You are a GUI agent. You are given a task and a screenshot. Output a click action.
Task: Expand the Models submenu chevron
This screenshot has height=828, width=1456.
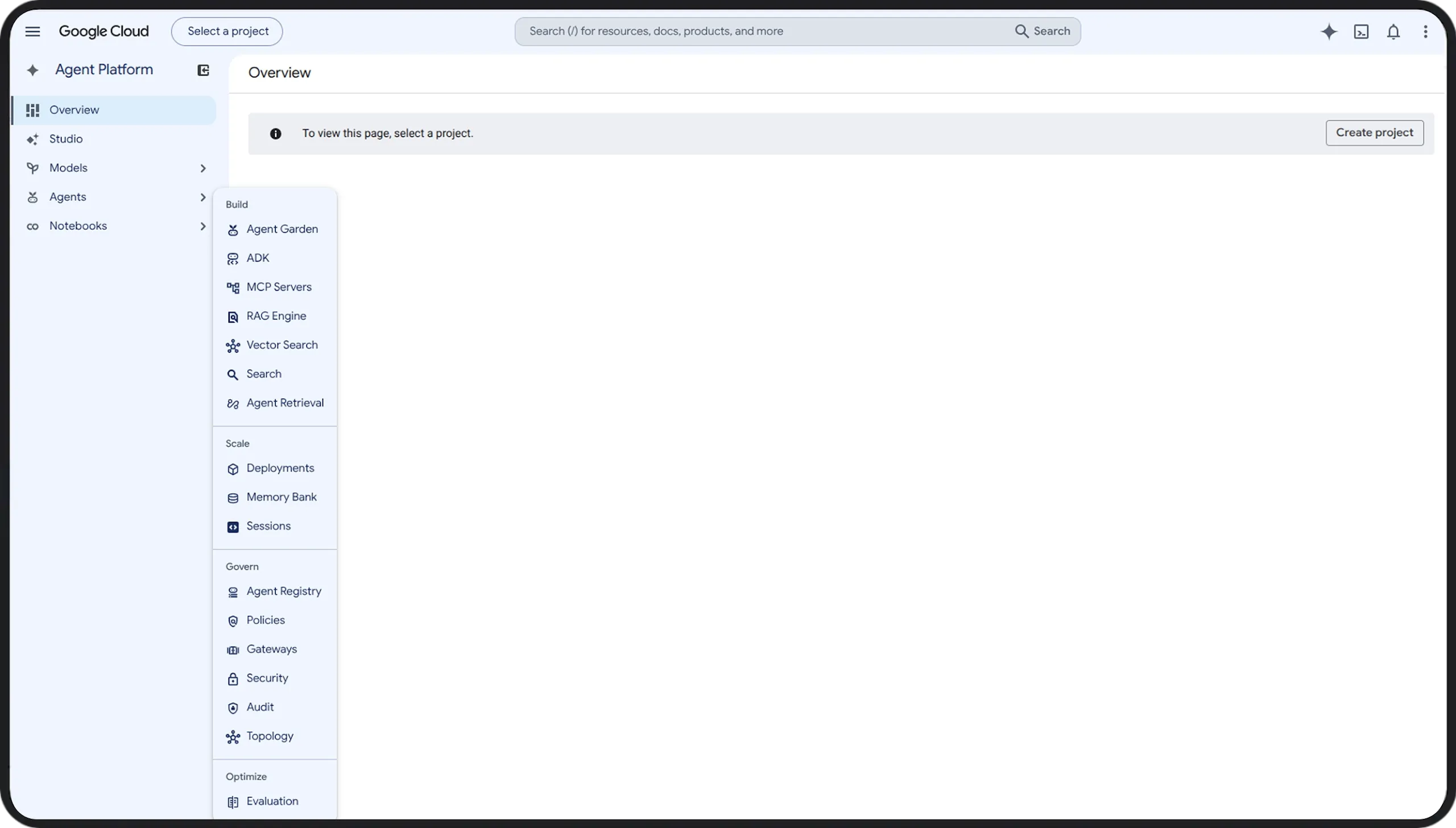203,168
